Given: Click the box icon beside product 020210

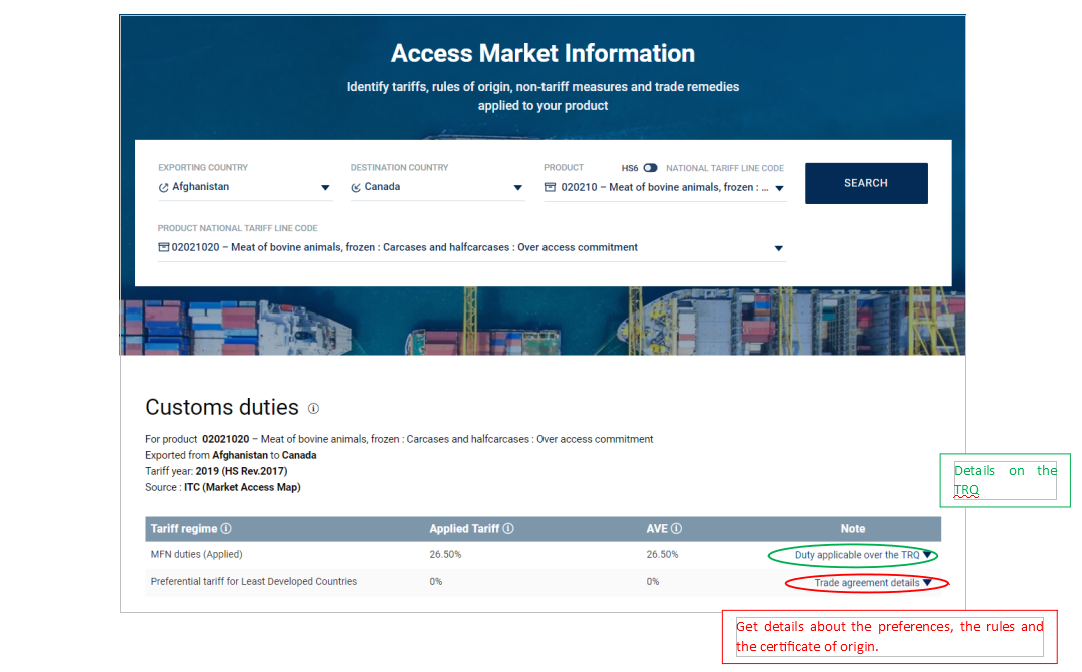Looking at the screenshot, I should pyautogui.click(x=550, y=187).
